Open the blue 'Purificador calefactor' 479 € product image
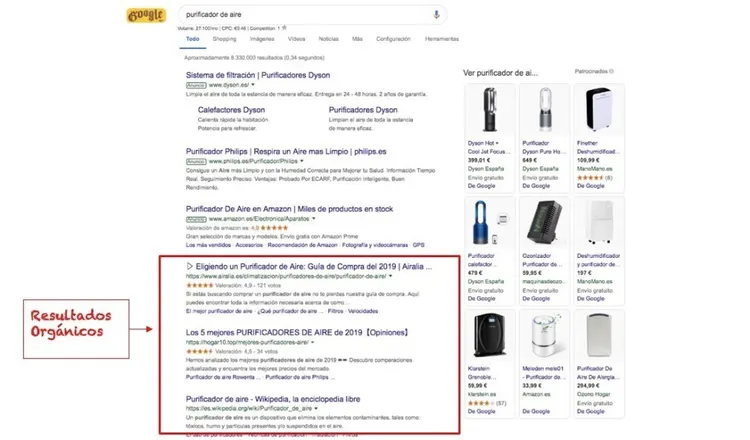750x440 pixels. tap(481, 222)
